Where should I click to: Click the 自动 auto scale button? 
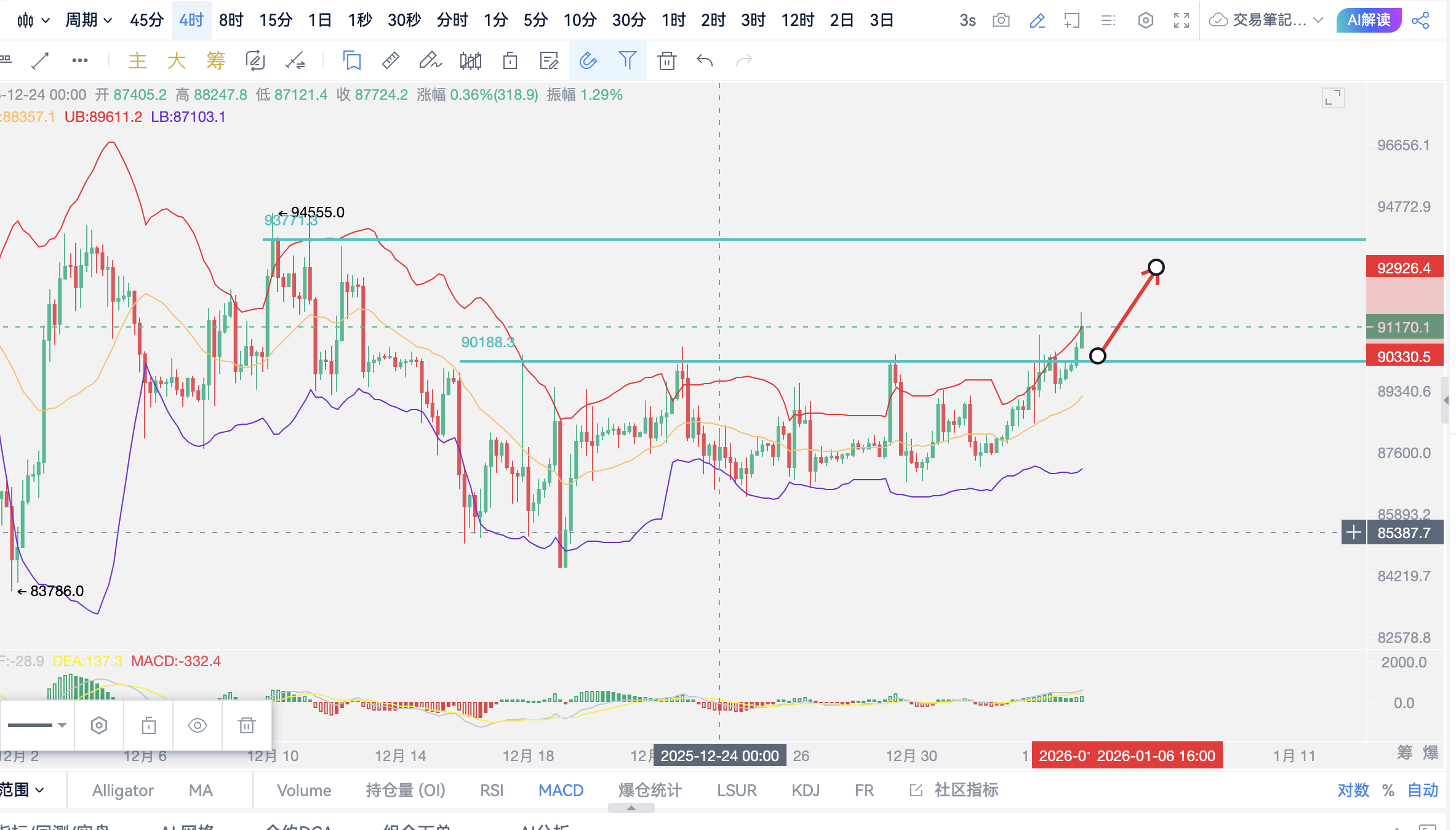[1423, 790]
